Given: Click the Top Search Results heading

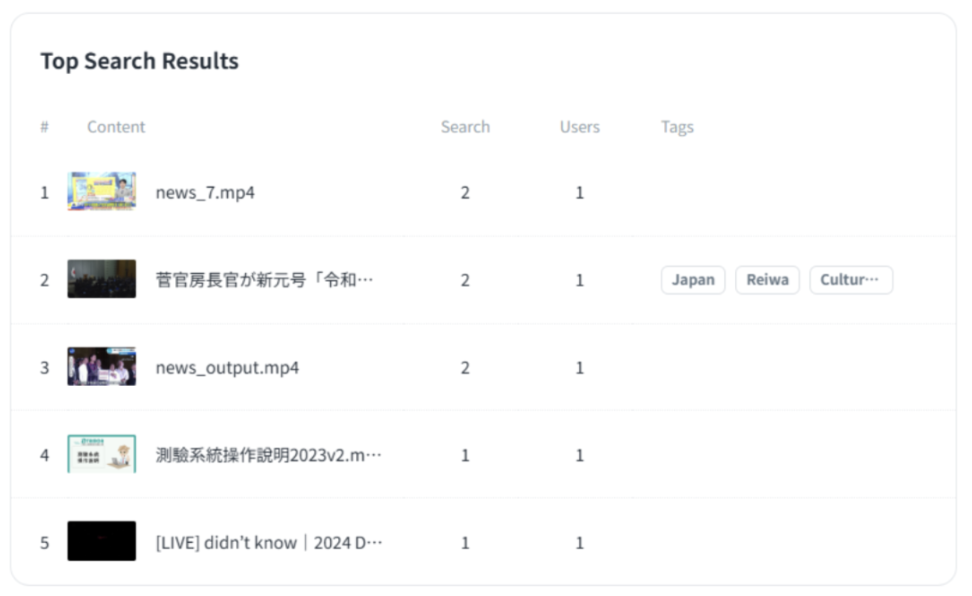Looking at the screenshot, I should pyautogui.click(x=139, y=61).
